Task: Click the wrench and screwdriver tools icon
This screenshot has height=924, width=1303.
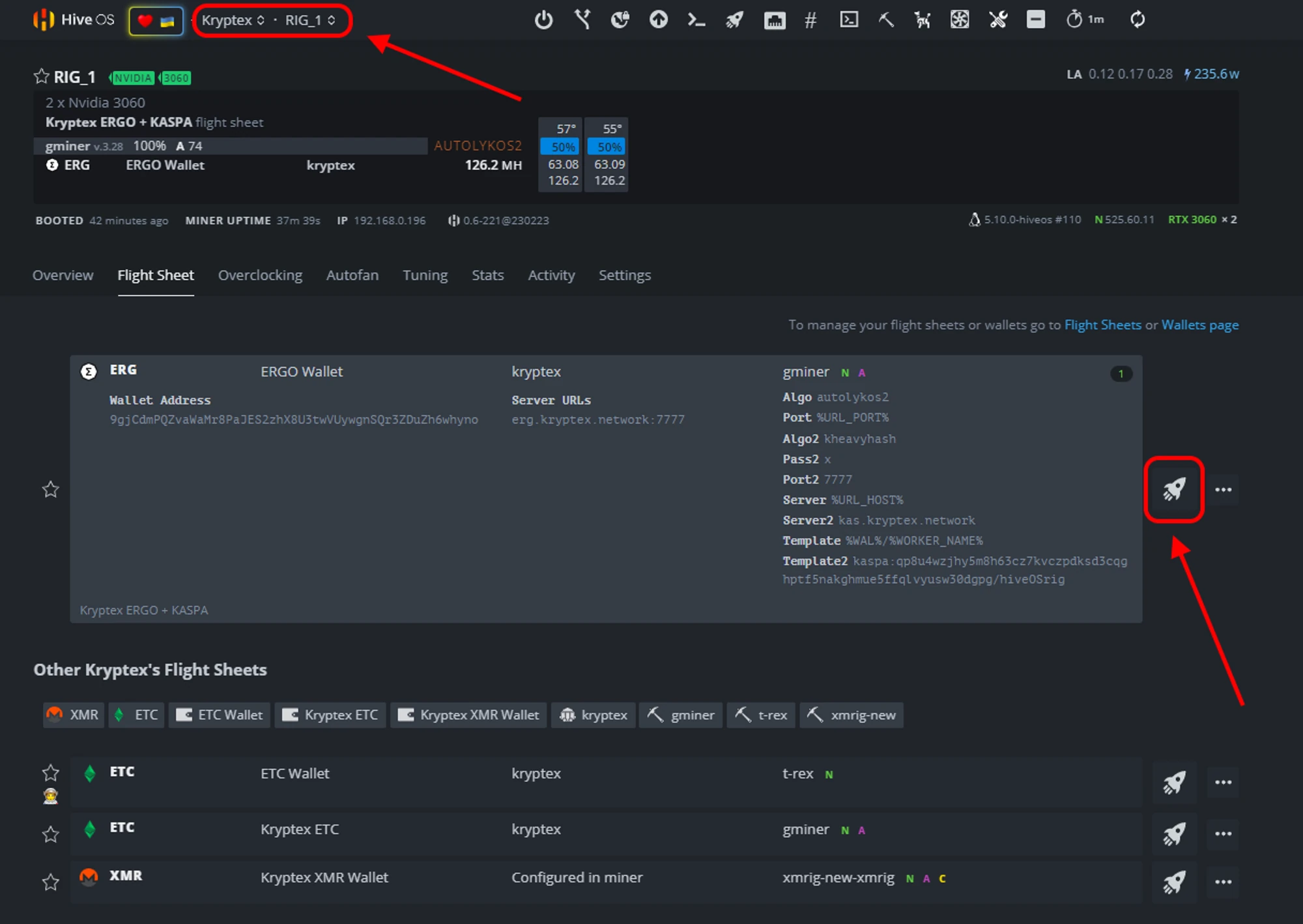Action: click(x=998, y=20)
